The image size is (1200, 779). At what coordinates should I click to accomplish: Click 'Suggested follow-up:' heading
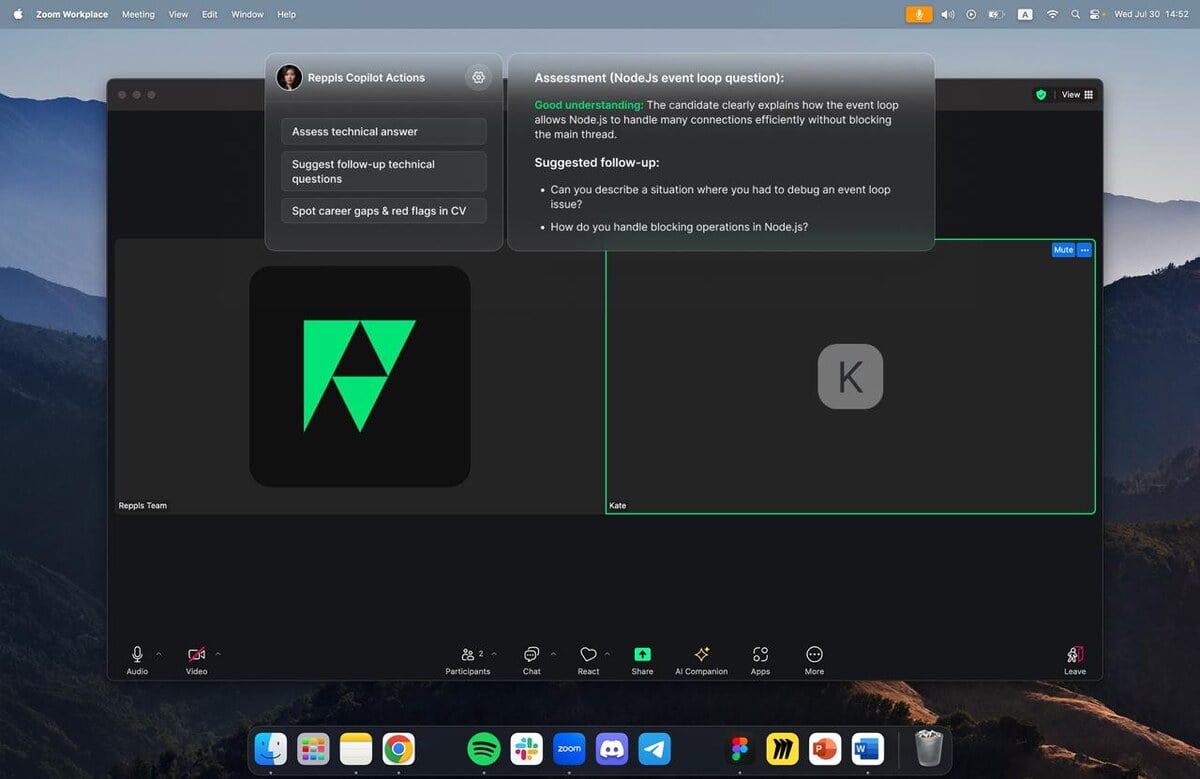597,162
